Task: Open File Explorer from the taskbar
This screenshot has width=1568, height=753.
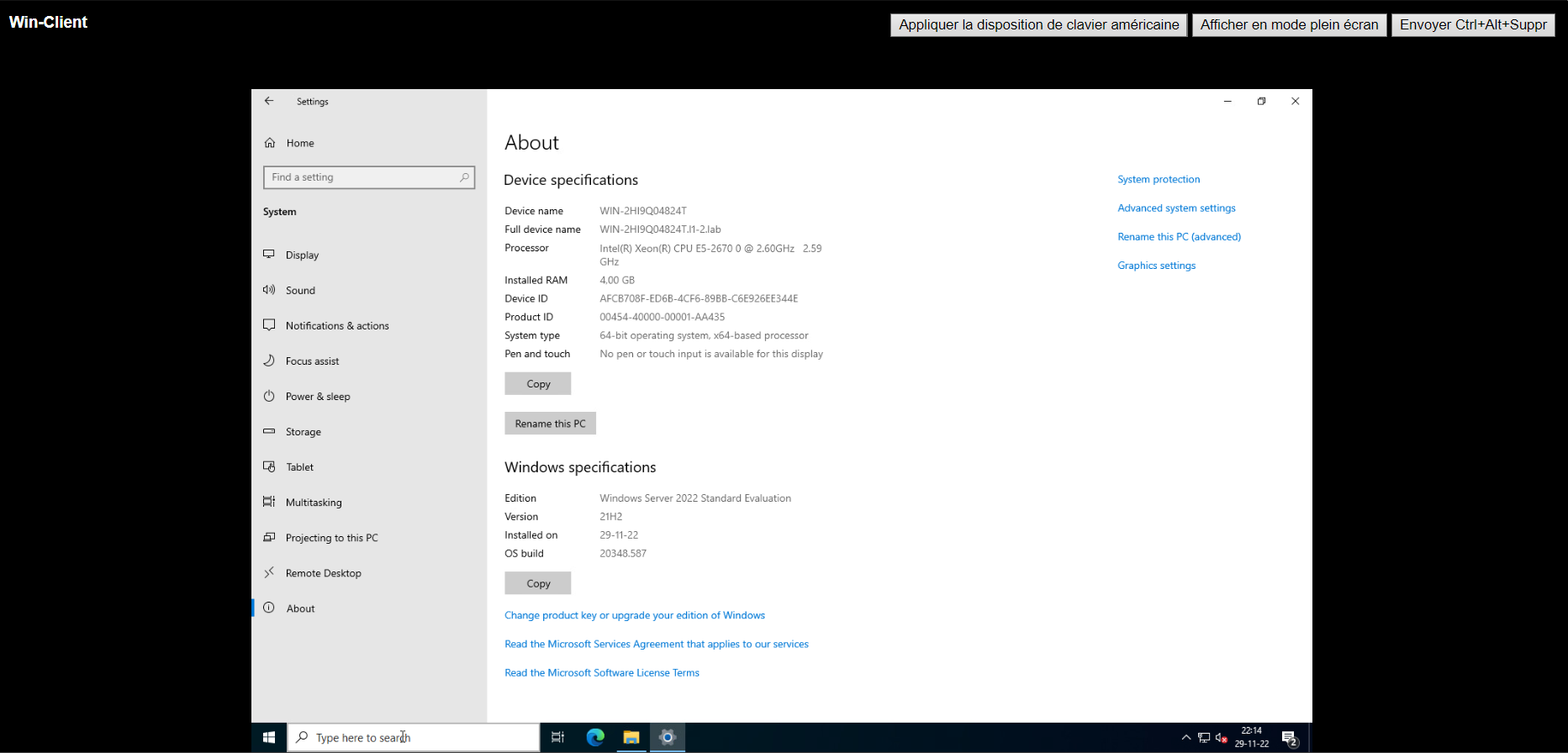Action: (x=631, y=737)
